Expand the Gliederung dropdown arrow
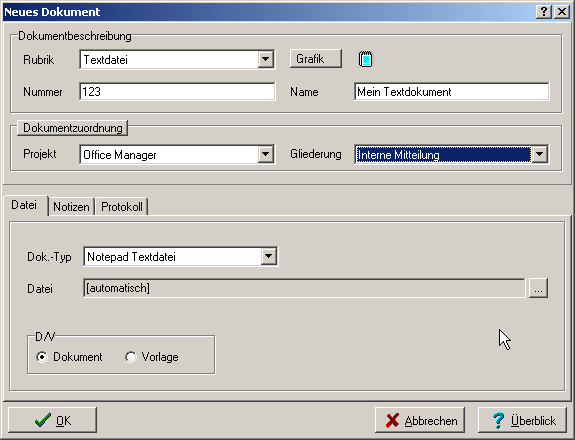 [539, 154]
